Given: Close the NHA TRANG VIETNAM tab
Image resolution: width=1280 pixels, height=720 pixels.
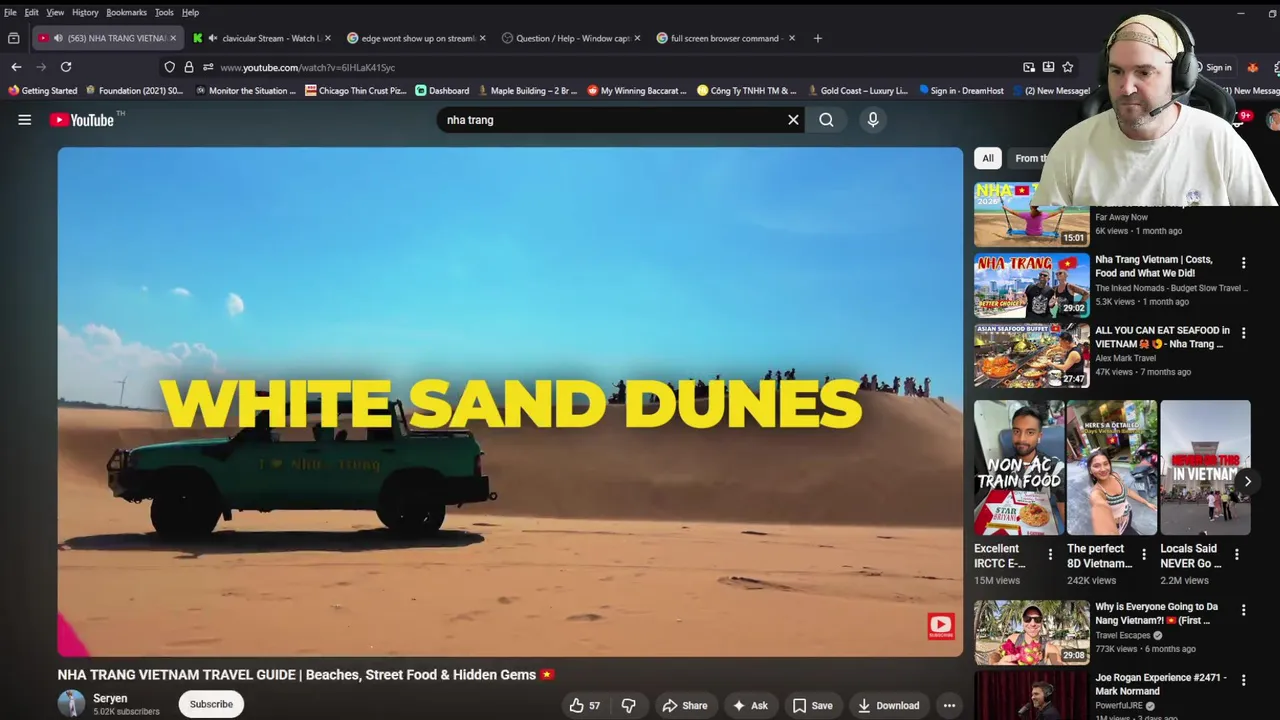Looking at the screenshot, I should [172, 38].
